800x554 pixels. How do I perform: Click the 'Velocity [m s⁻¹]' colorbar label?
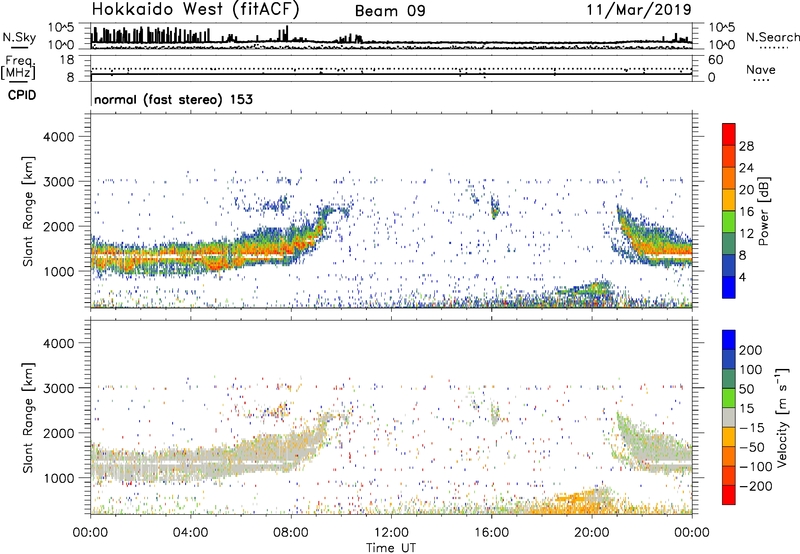781,418
